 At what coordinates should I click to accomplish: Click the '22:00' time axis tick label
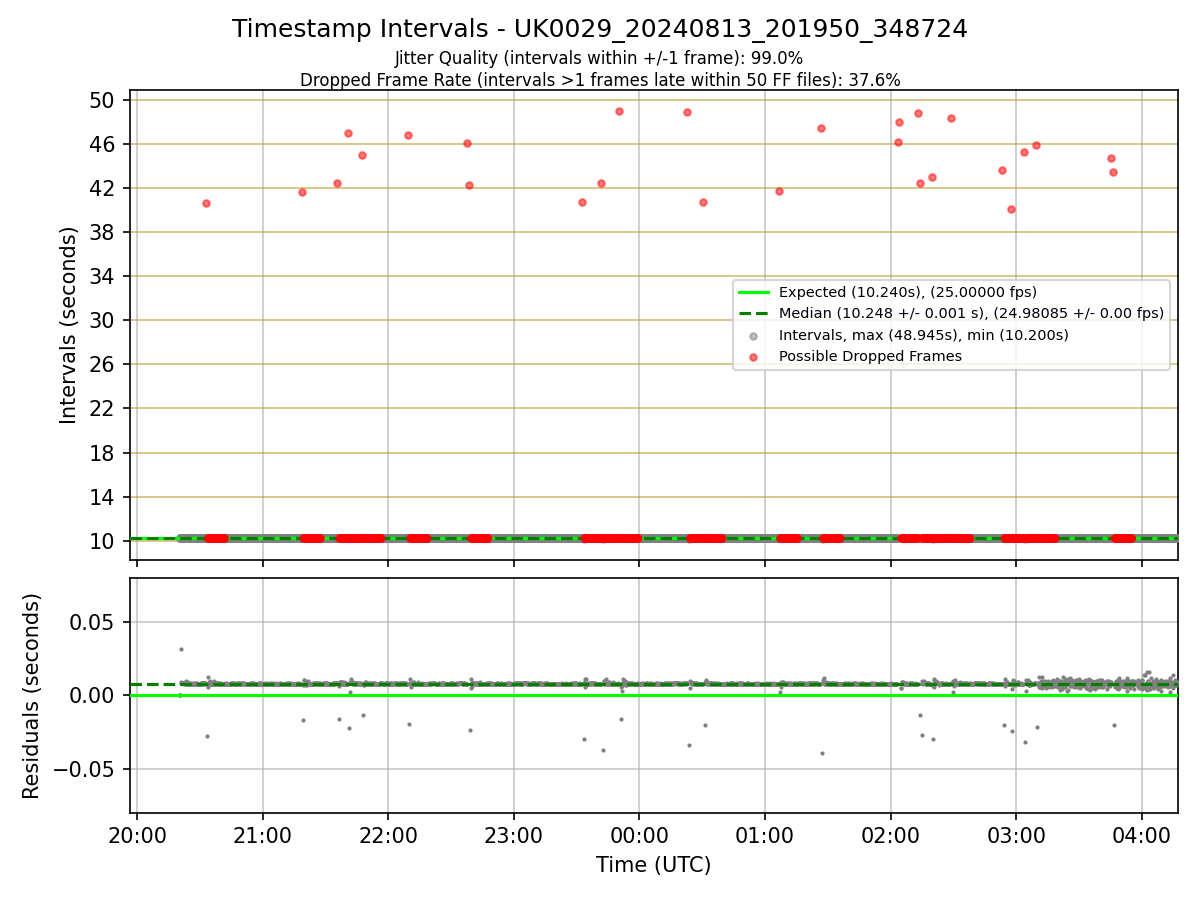tap(388, 834)
